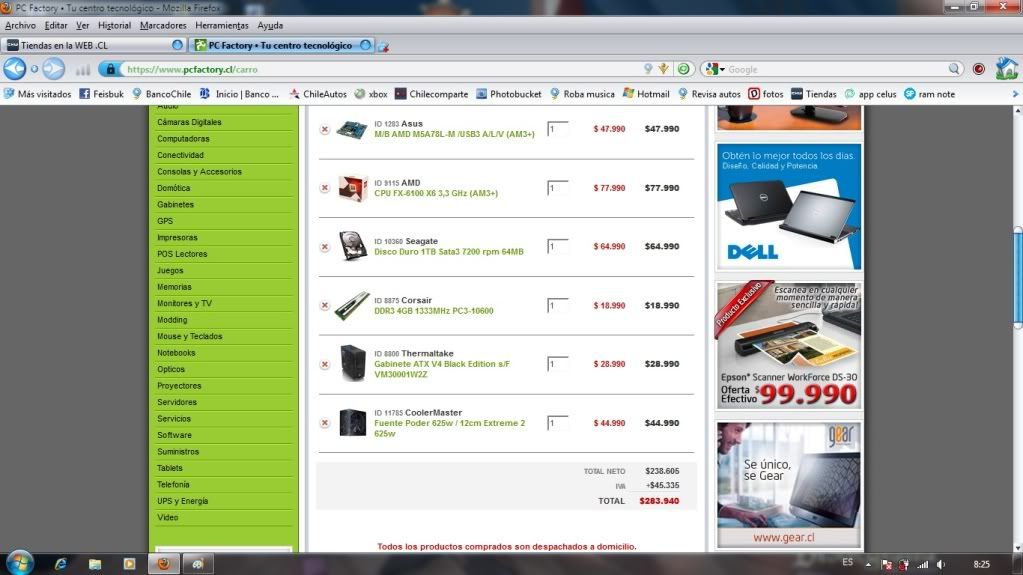1023x575 pixels.
Task: Remove CoolerMaster power supply from cart
Action: click(x=324, y=423)
